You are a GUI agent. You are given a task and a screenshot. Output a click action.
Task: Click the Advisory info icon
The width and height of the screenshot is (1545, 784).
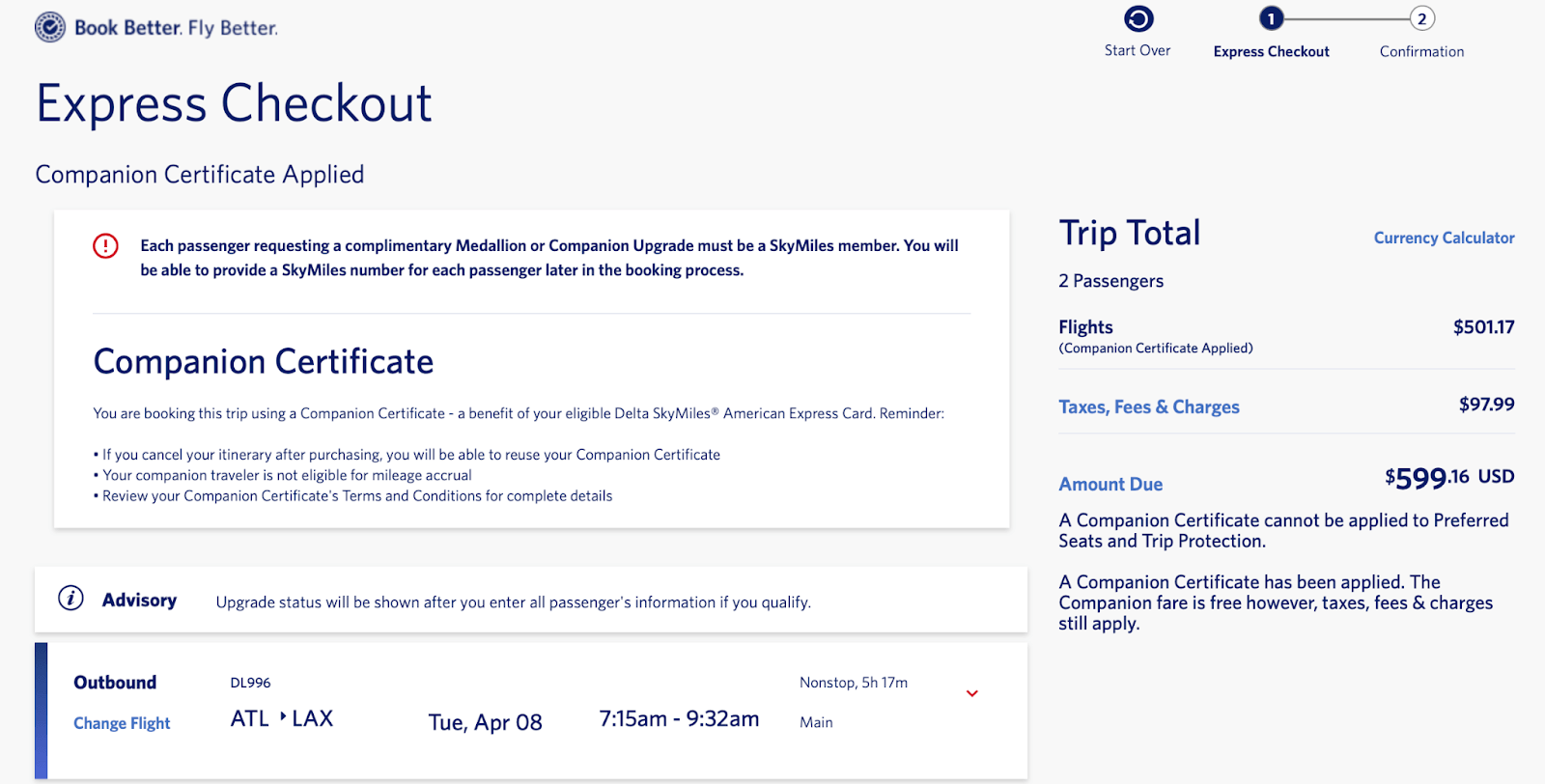70,599
